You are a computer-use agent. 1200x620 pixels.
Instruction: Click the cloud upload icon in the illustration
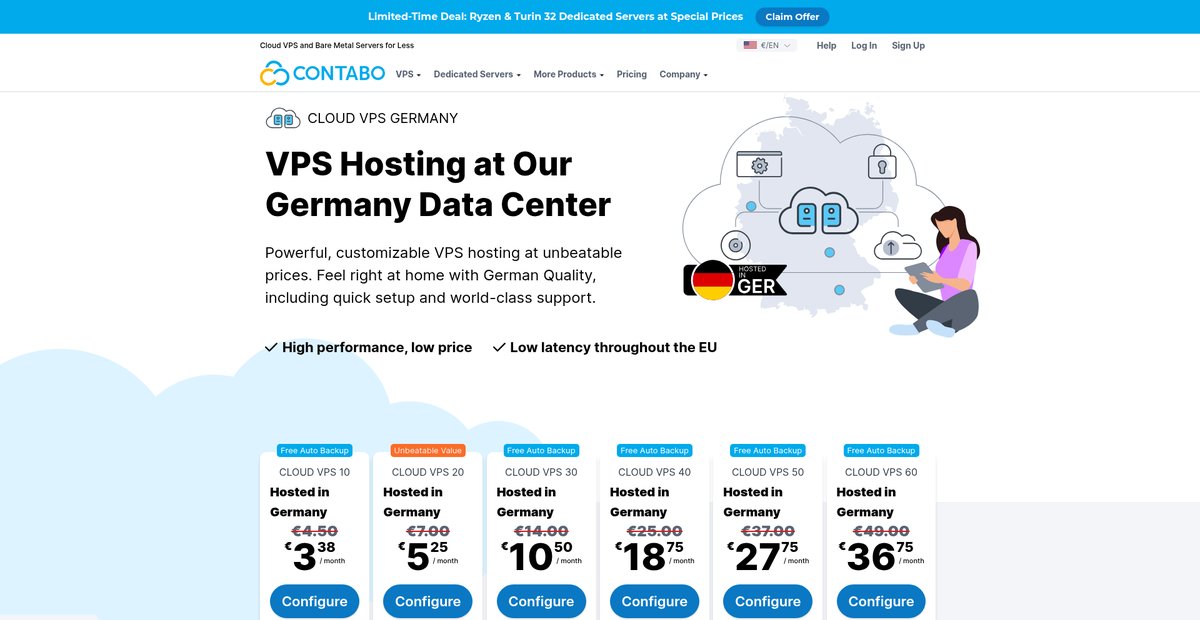pyautogui.click(x=897, y=246)
